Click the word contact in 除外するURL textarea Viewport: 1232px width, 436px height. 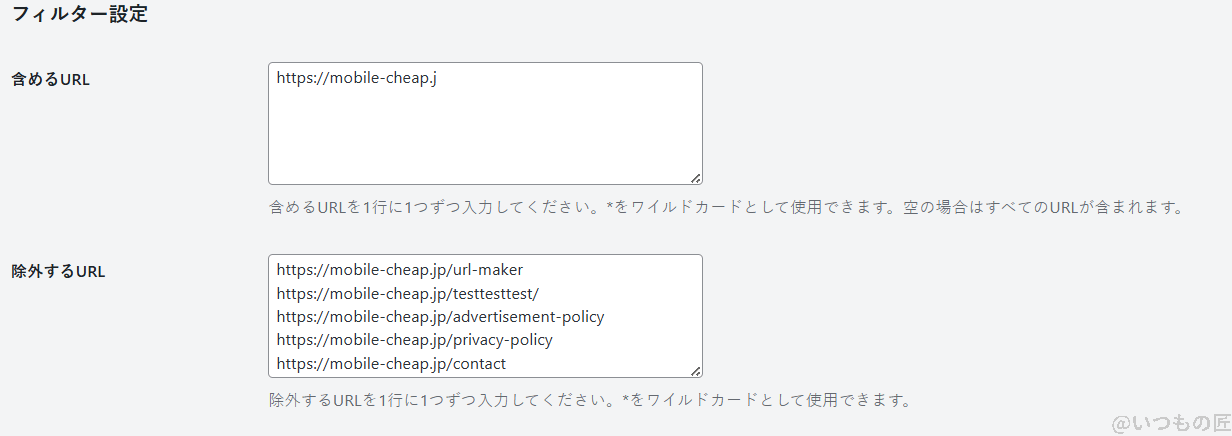click(479, 364)
